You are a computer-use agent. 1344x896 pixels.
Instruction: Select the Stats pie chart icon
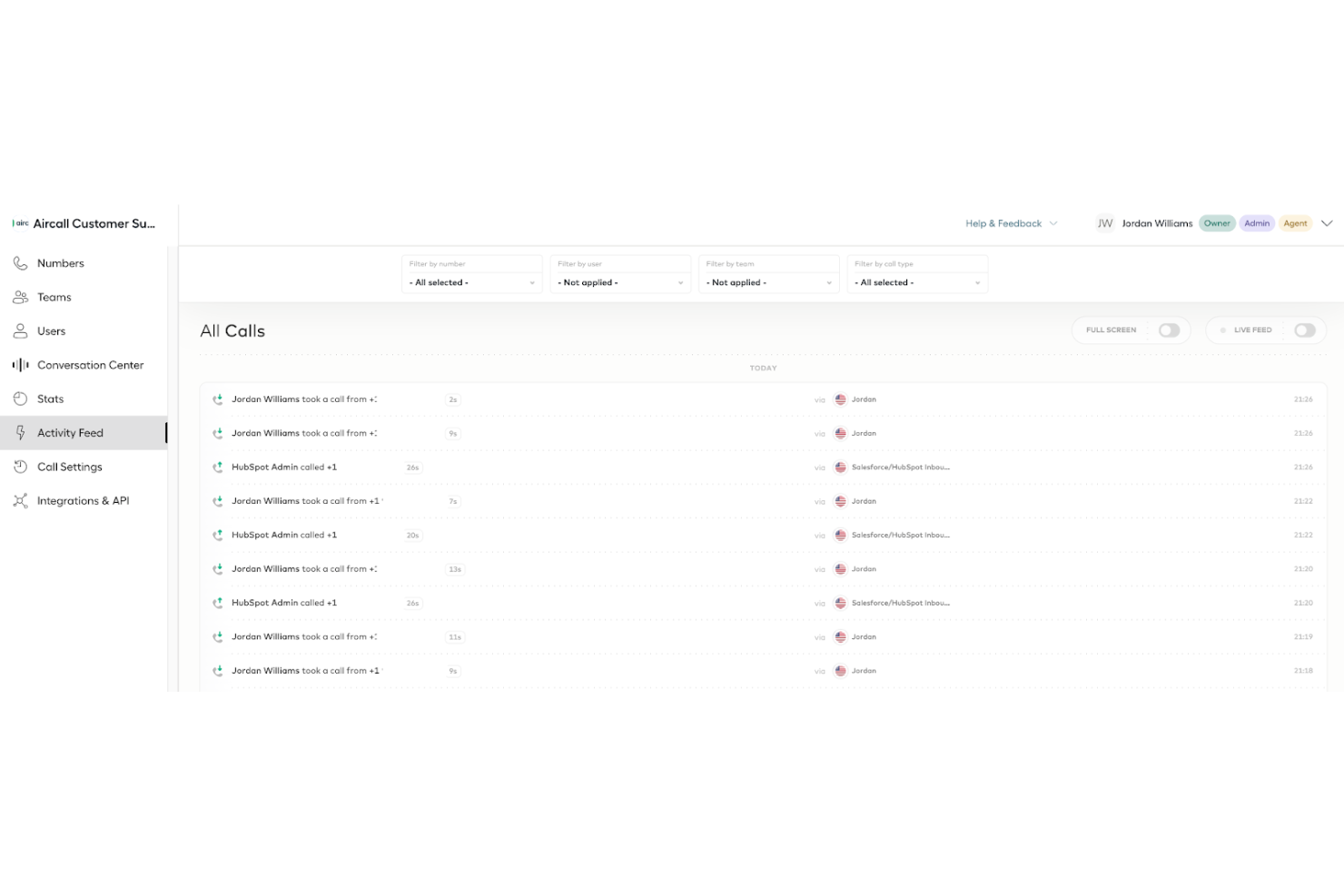click(20, 399)
